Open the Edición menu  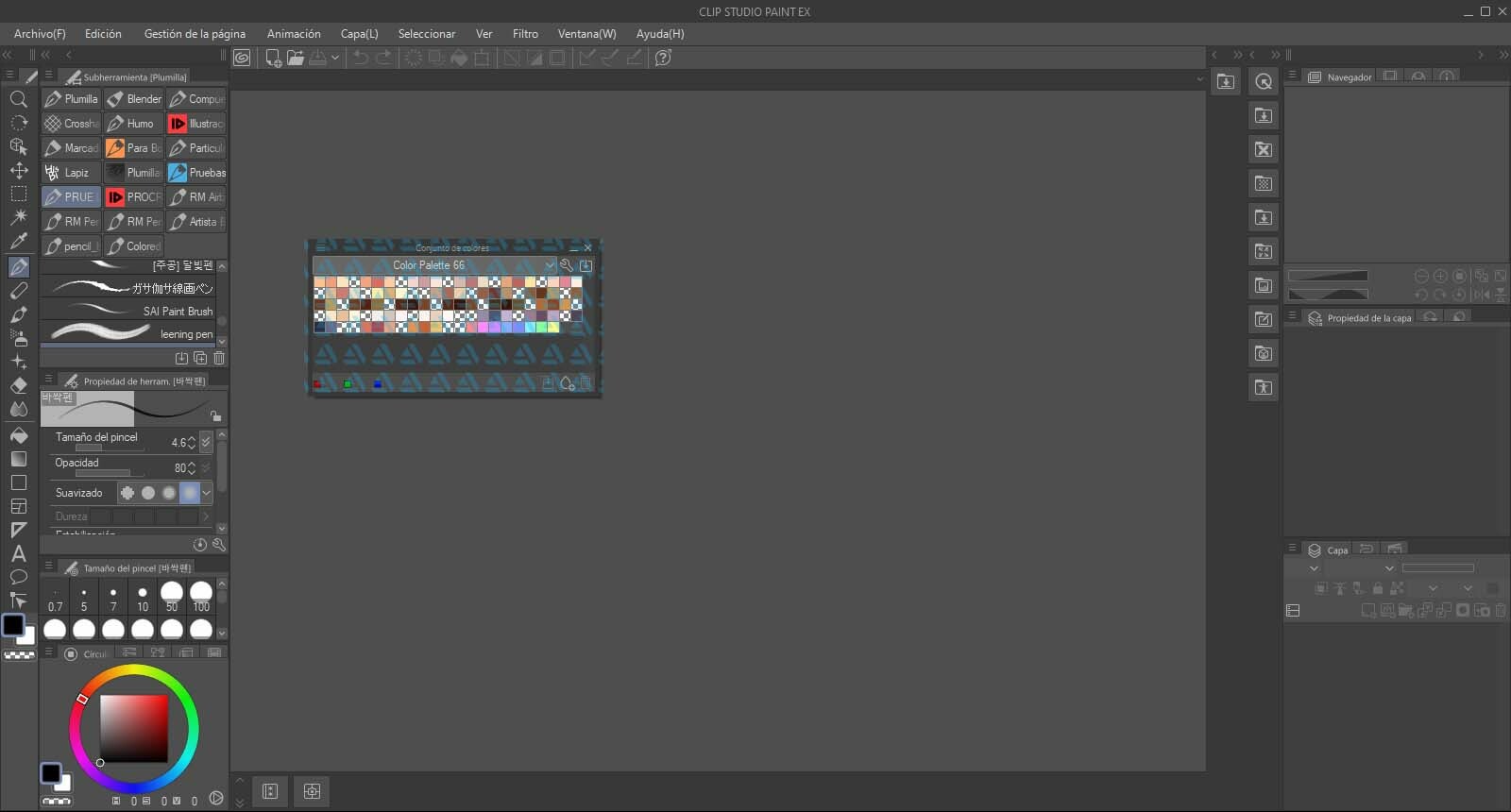103,34
